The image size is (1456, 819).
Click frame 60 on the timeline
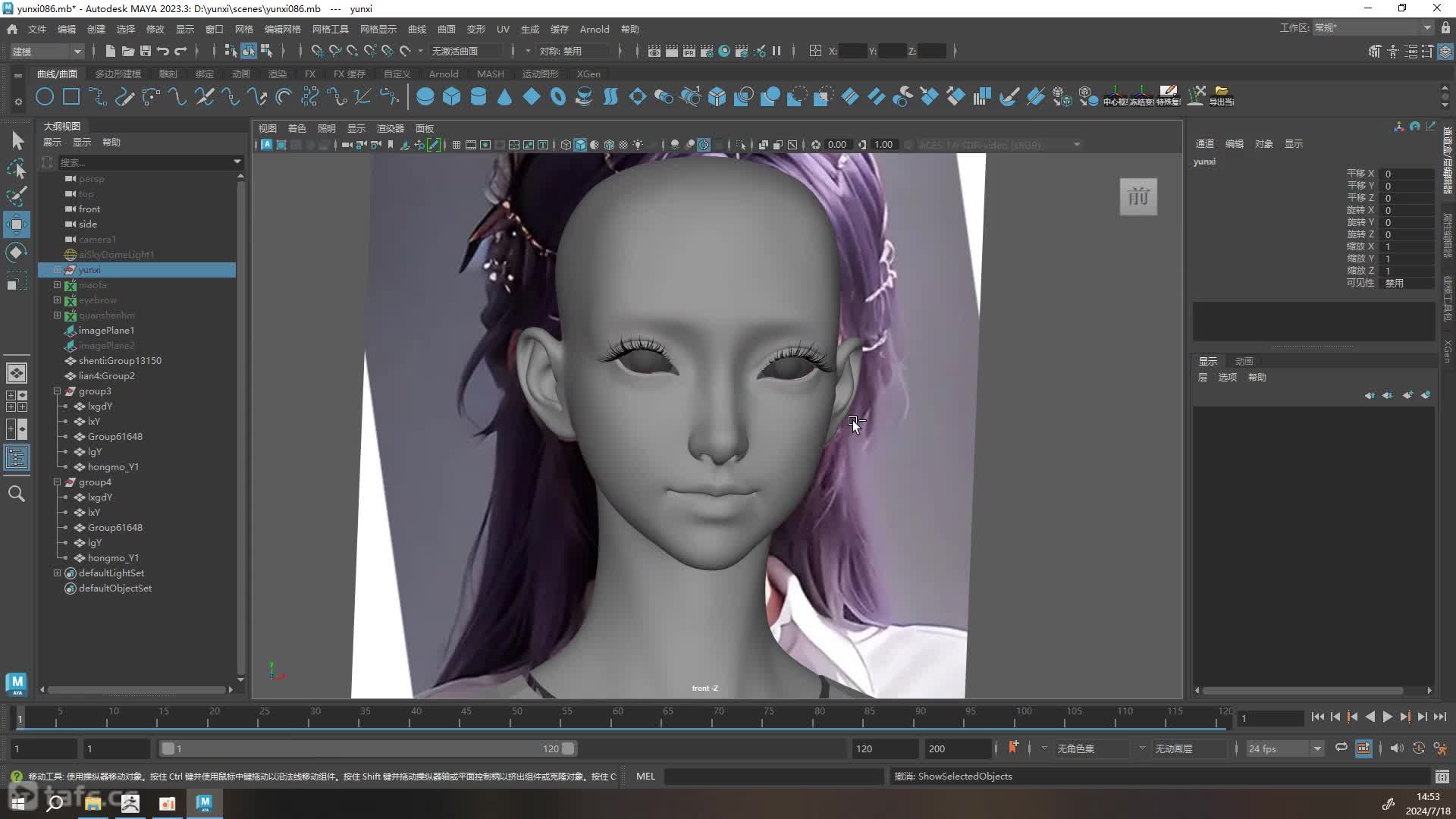[x=617, y=717]
